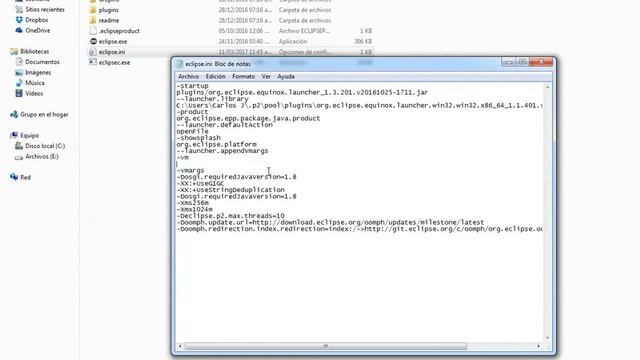Click the Música note icon

click(19, 83)
